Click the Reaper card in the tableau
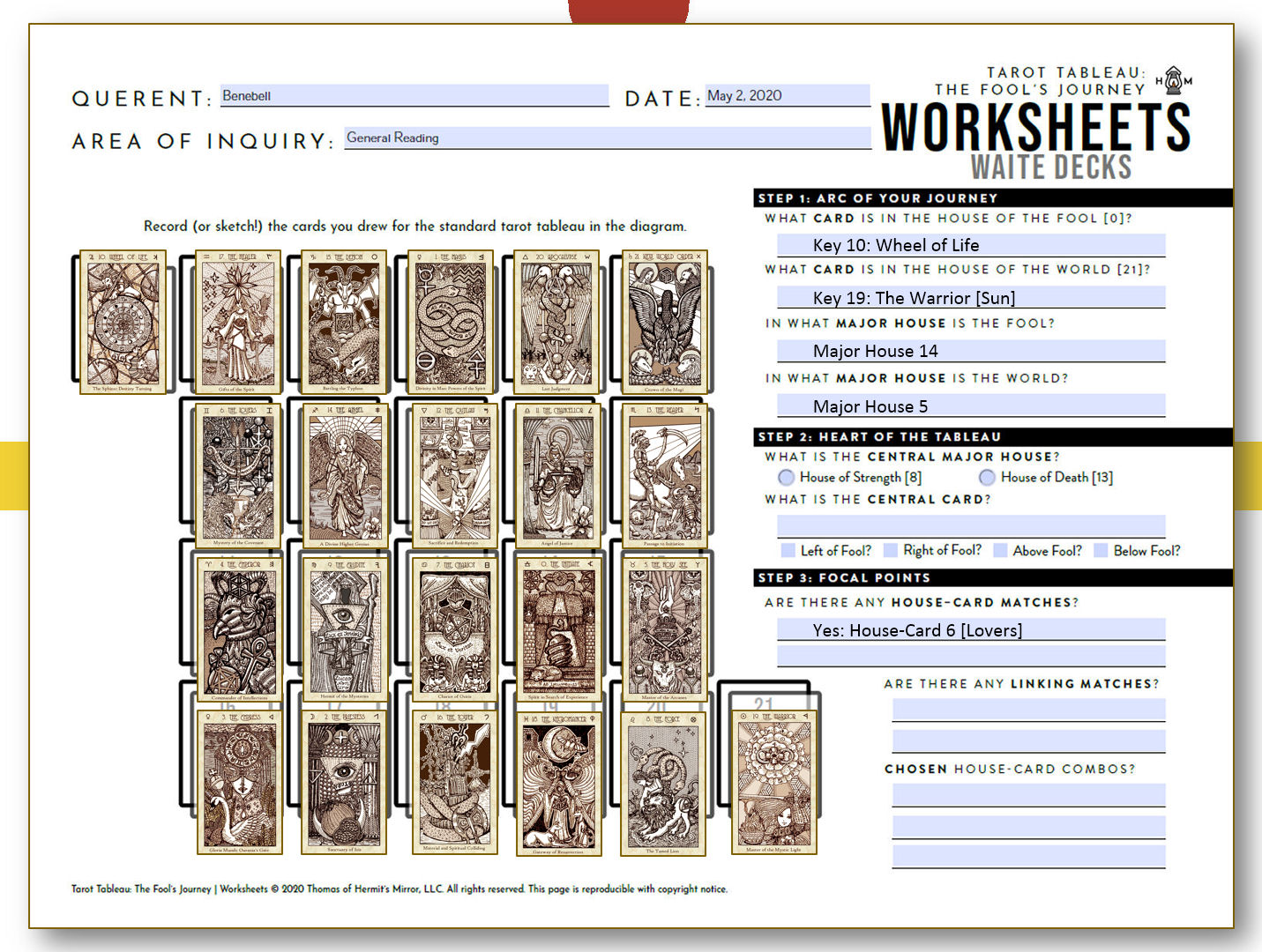This screenshot has width=1262, height=952. 665,476
